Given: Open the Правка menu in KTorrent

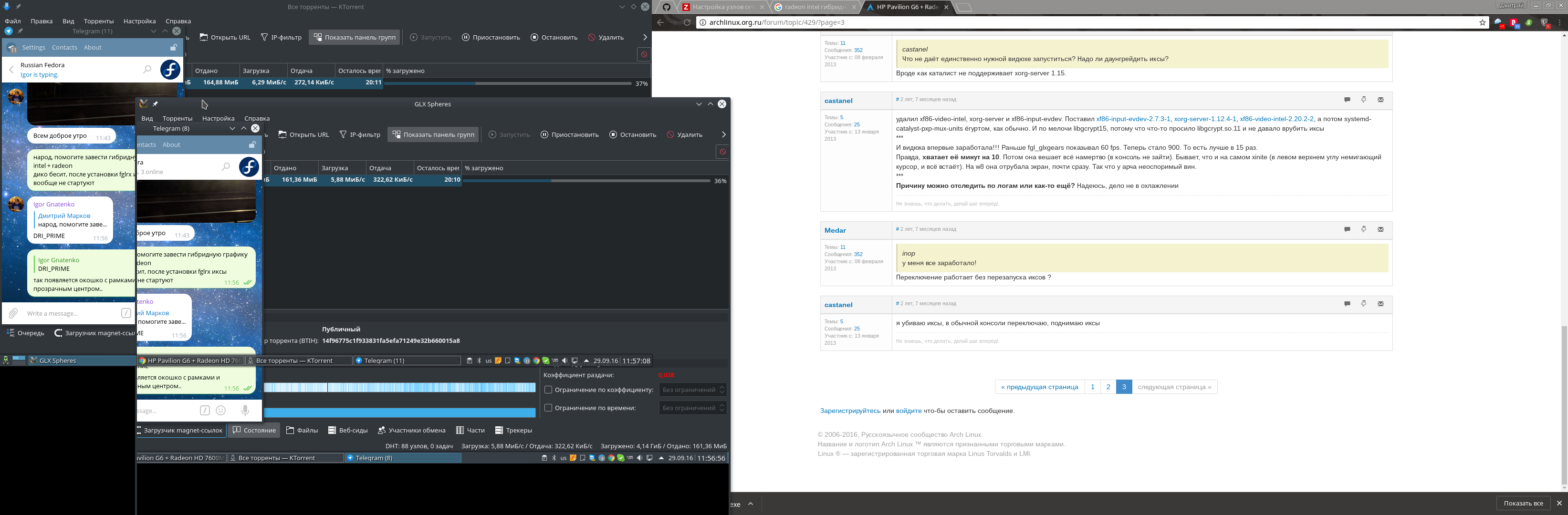Looking at the screenshot, I should [x=42, y=21].
